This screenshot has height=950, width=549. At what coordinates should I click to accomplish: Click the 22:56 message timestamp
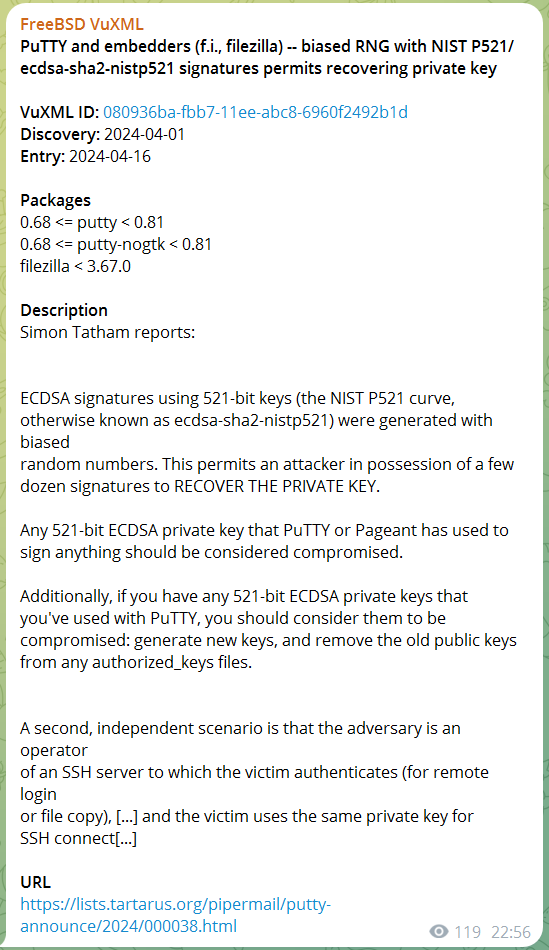(511, 931)
